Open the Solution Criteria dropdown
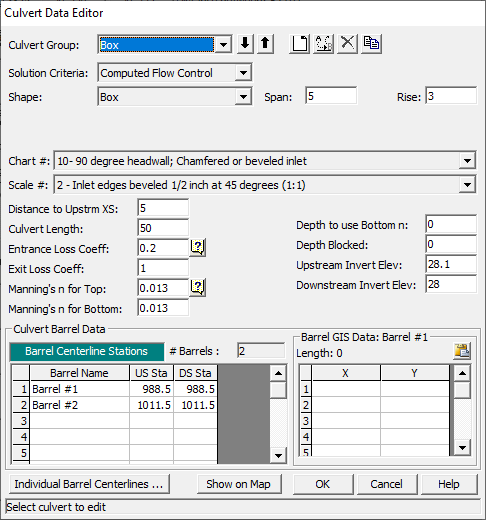486x520 pixels. pyautogui.click(x=243, y=73)
